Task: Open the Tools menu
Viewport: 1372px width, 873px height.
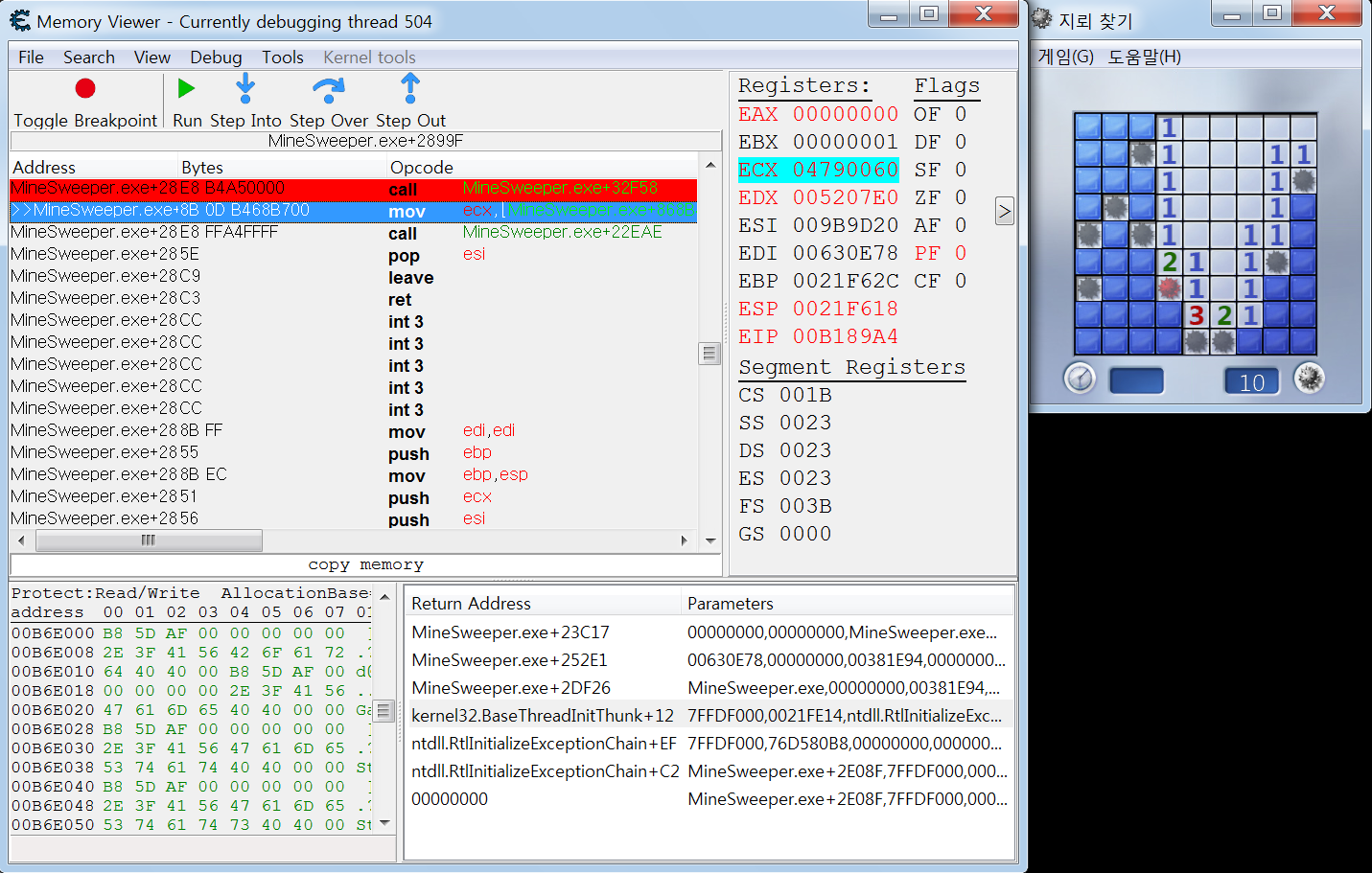Action: click(283, 57)
